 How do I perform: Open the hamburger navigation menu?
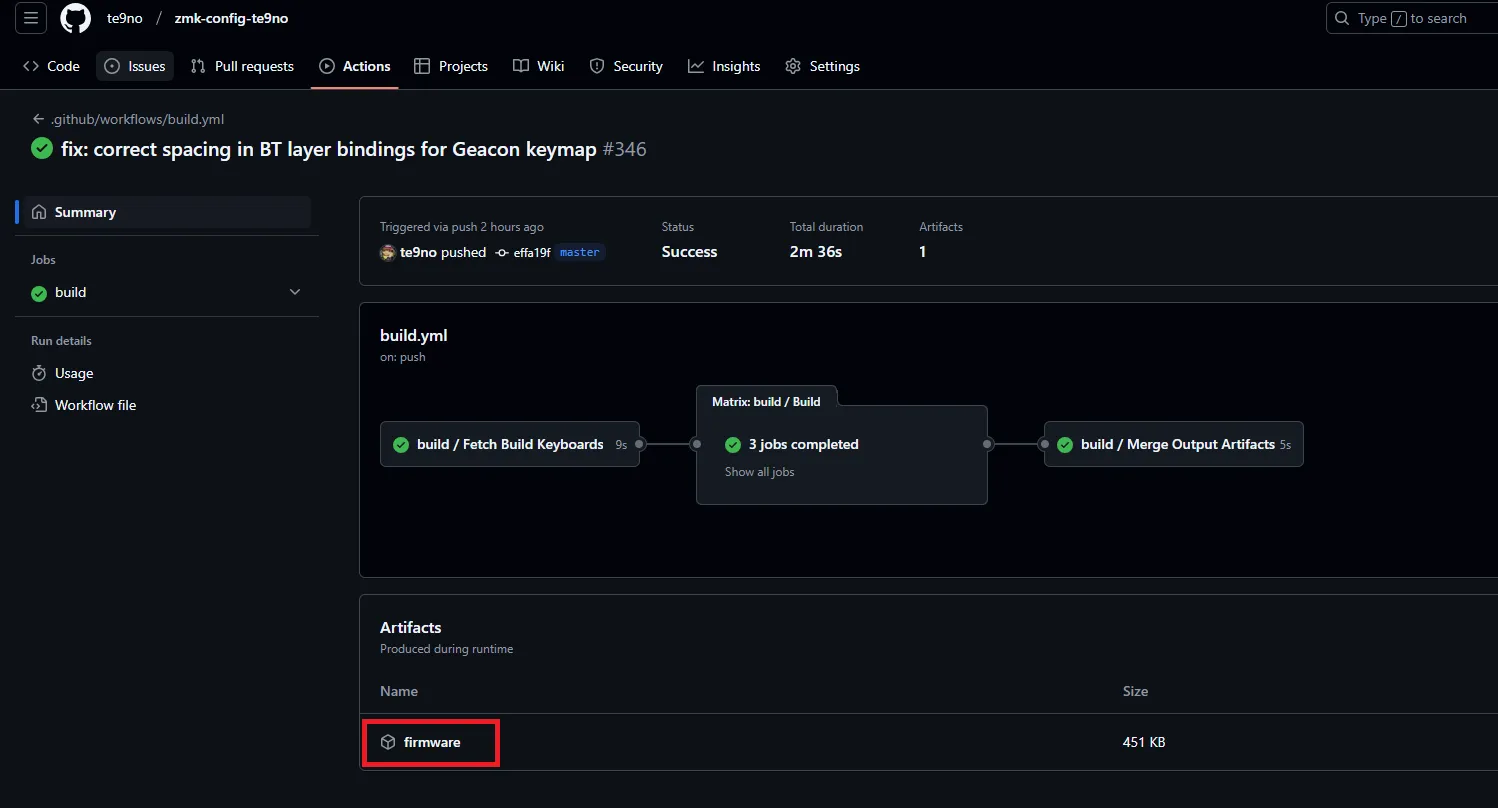[x=31, y=18]
